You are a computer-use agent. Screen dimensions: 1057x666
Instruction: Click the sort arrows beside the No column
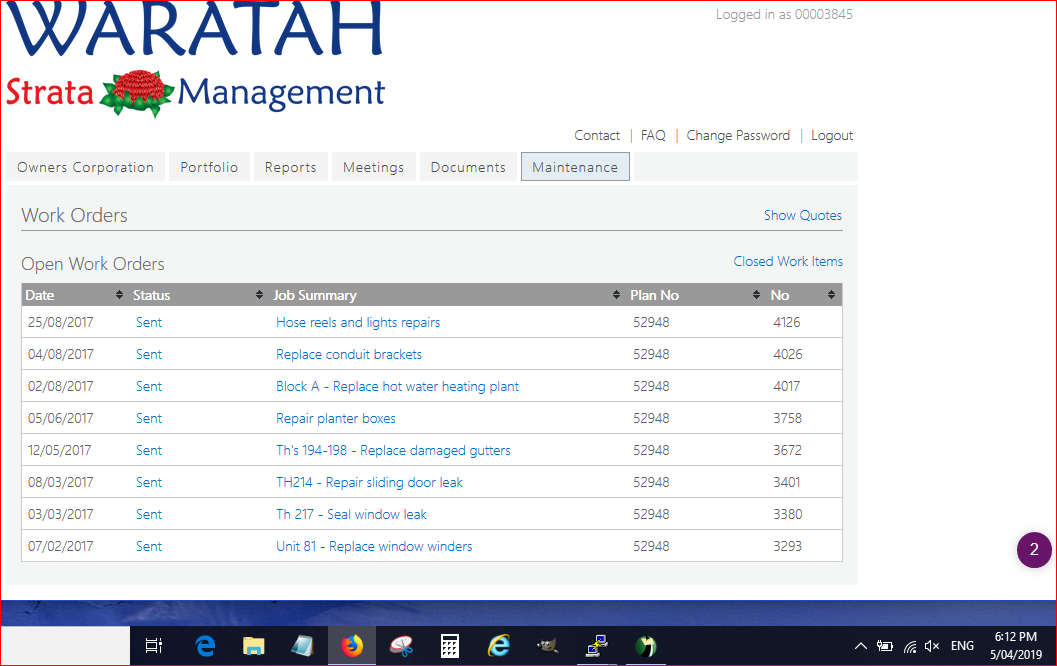tap(831, 295)
